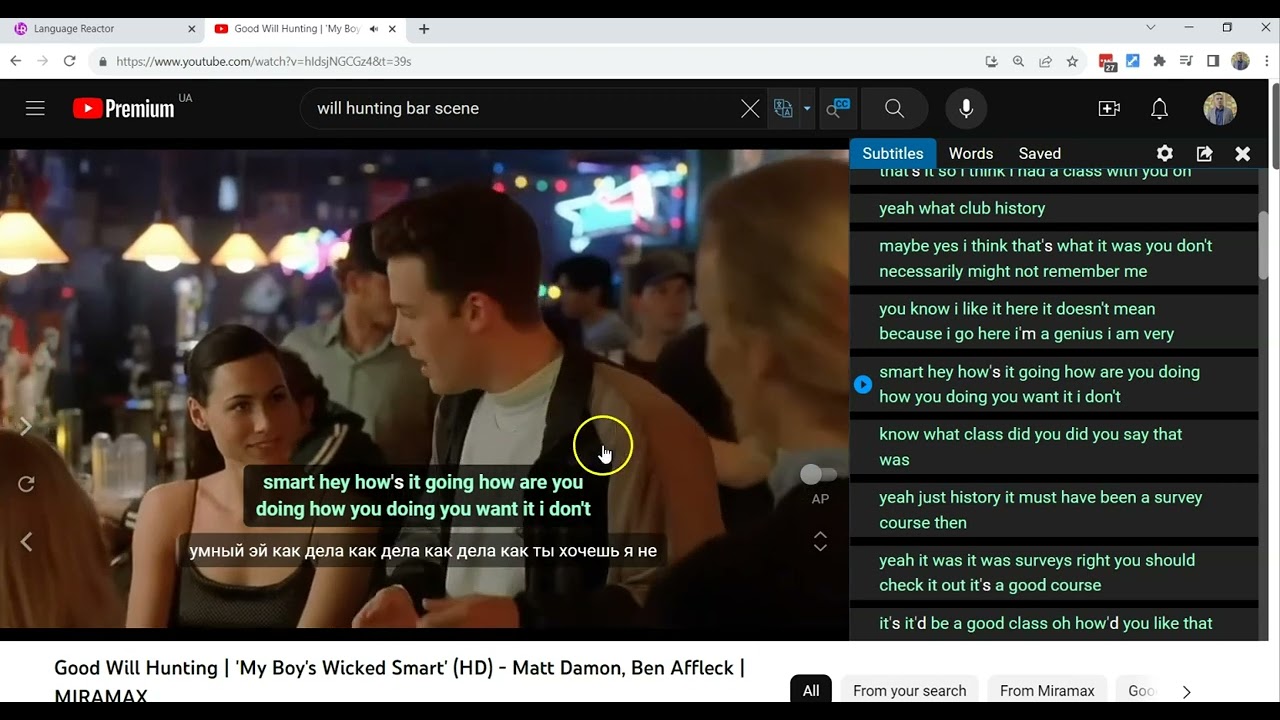Open the Create video icon
Image resolution: width=1280 pixels, height=720 pixels.
[1109, 108]
